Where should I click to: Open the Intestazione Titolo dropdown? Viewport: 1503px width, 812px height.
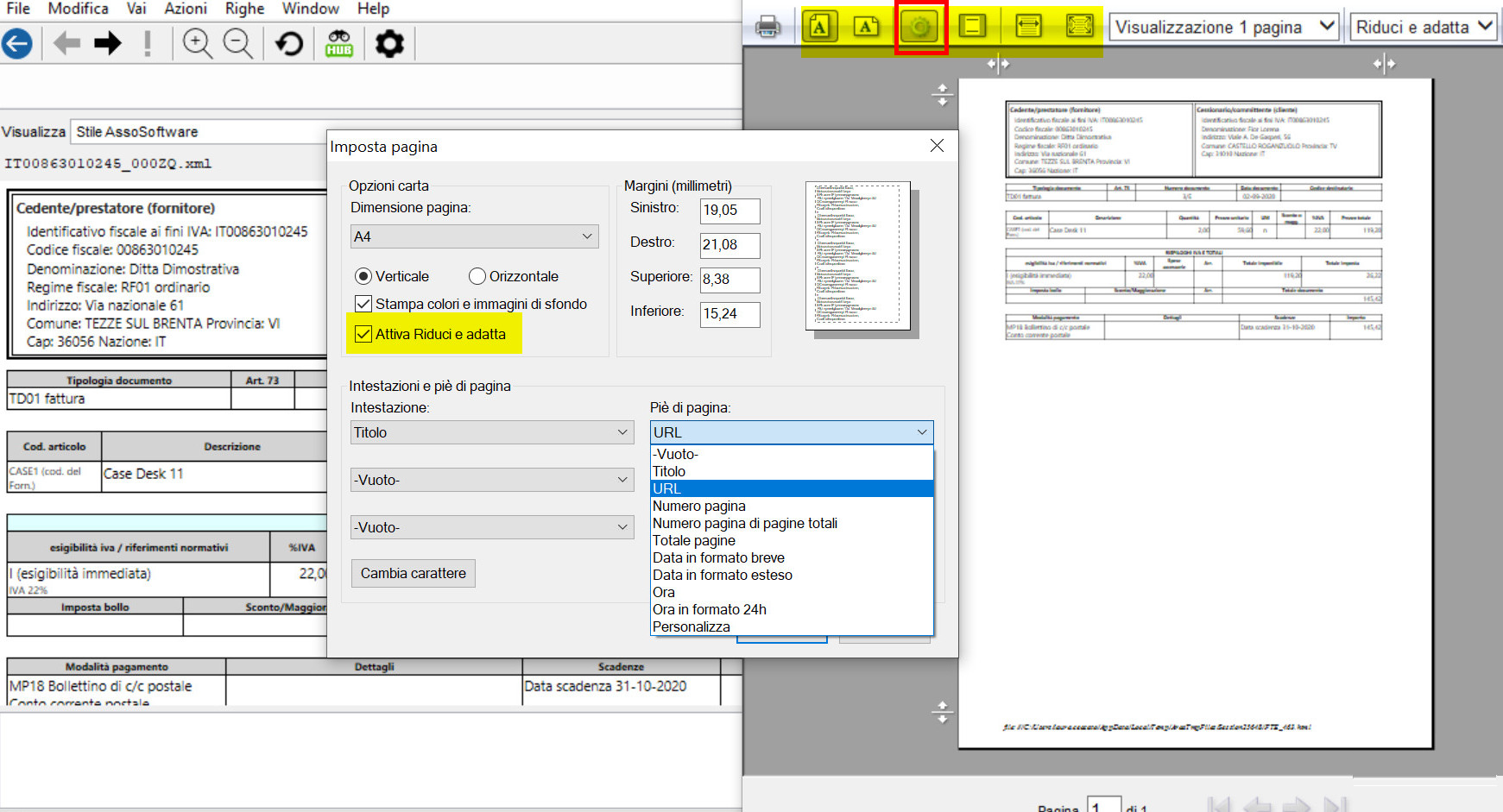coord(493,432)
